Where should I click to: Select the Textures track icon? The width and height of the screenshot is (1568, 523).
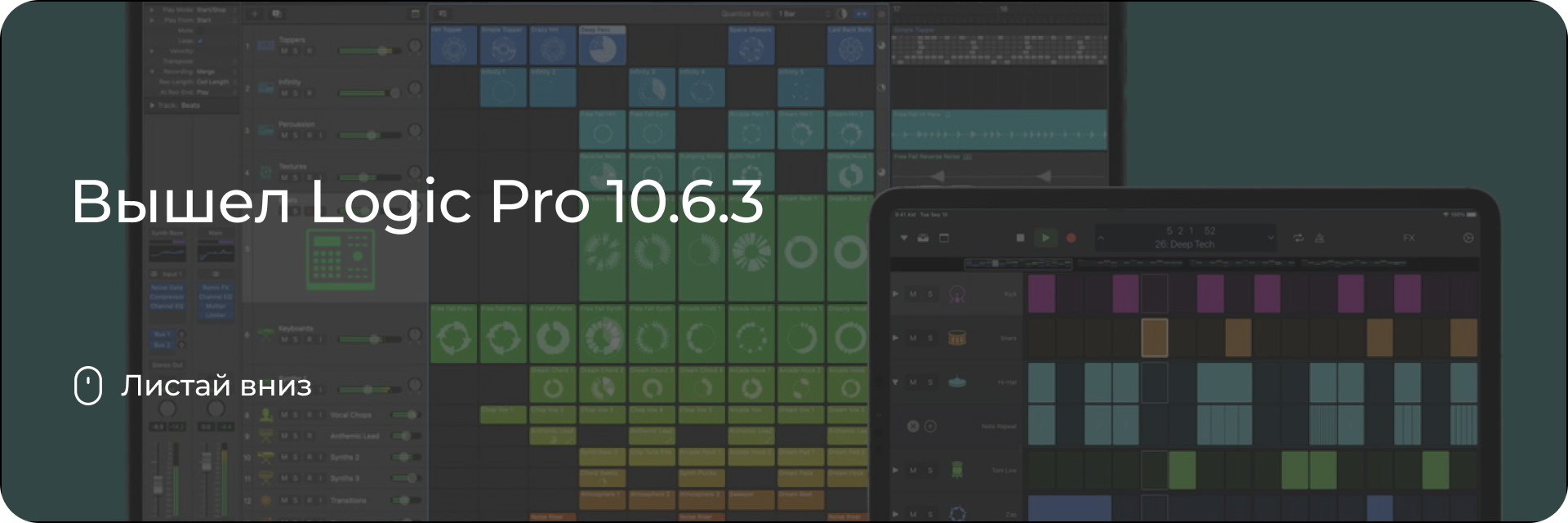[x=265, y=172]
